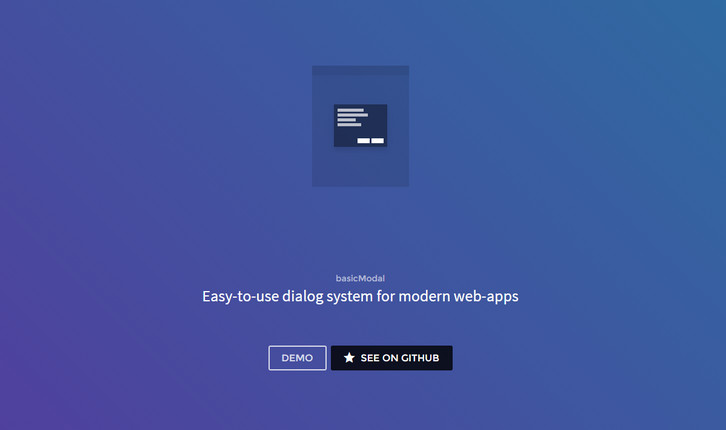Click the browser window illustration
The height and width of the screenshot is (430, 726).
[x=360, y=126]
